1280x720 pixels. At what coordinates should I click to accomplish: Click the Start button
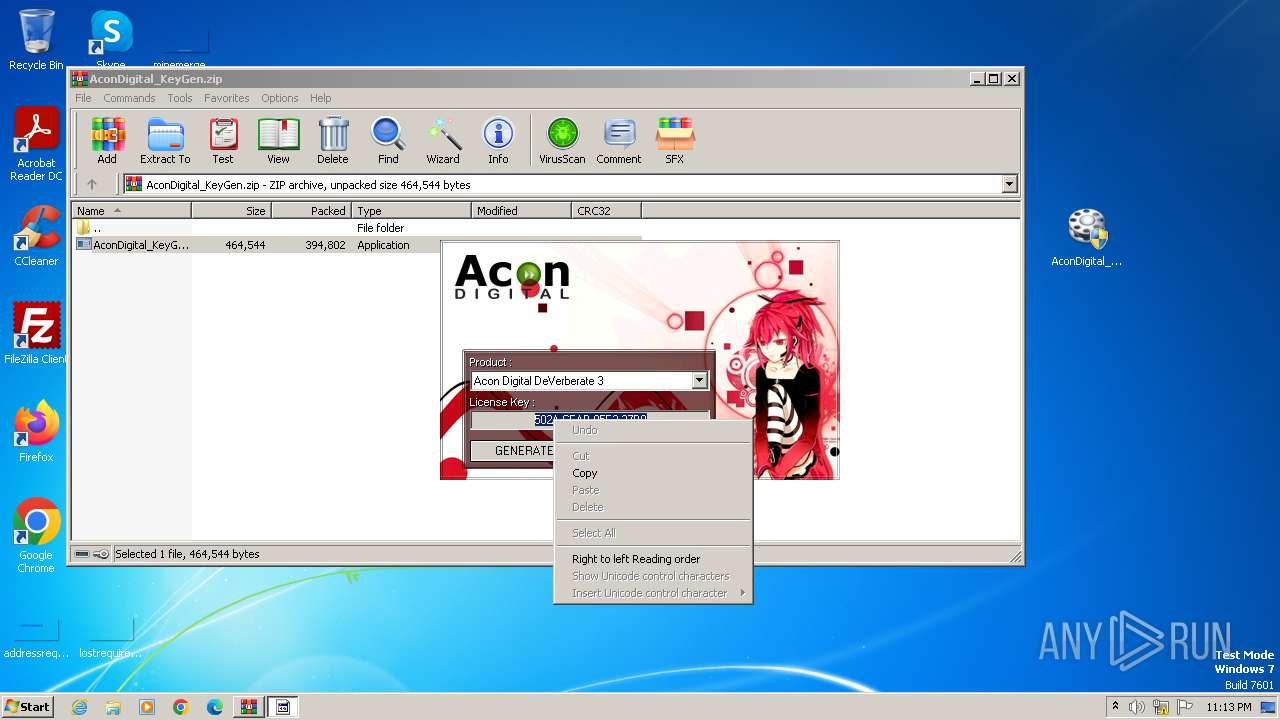click(28, 707)
